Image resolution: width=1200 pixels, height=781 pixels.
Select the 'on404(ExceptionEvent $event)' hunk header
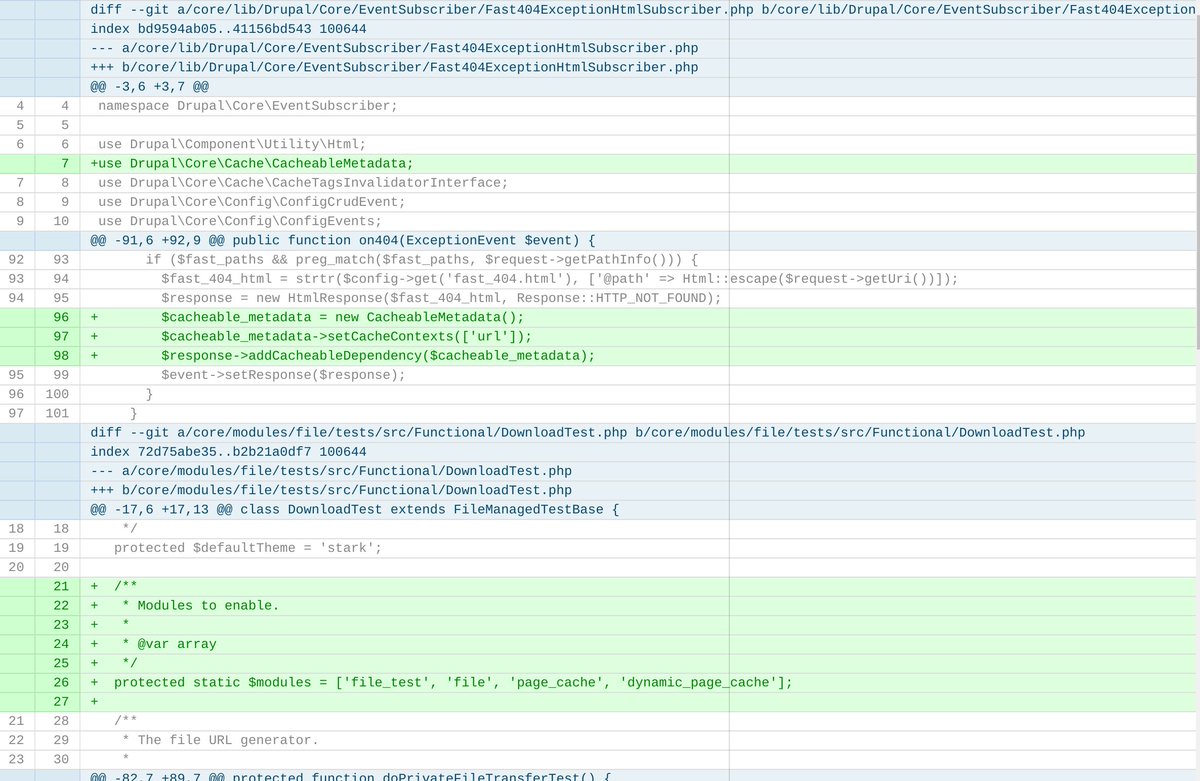[x=343, y=240]
